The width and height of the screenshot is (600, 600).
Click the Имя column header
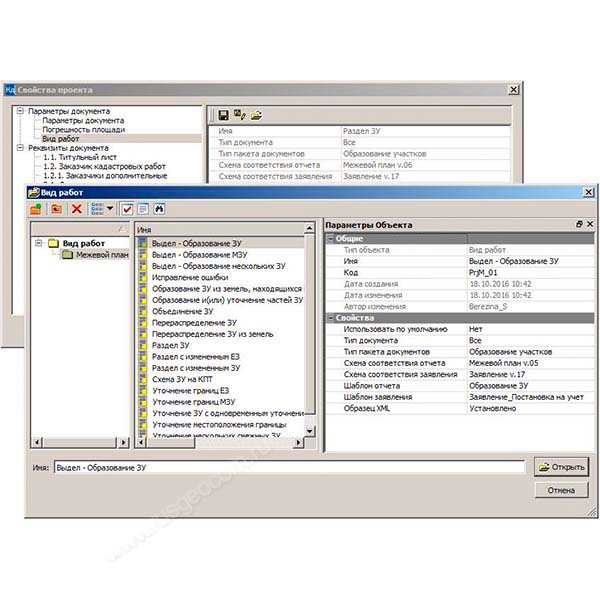(226, 229)
